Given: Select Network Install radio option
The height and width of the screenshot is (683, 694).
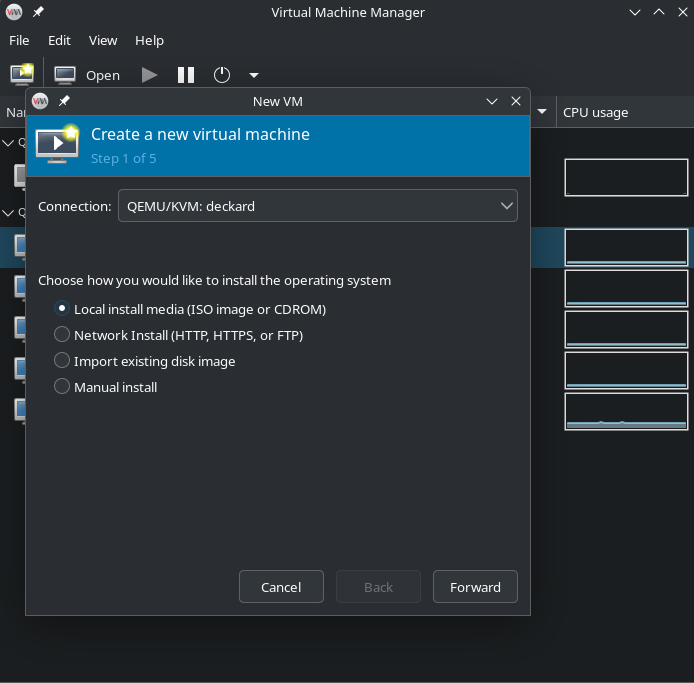Looking at the screenshot, I should 62,335.
